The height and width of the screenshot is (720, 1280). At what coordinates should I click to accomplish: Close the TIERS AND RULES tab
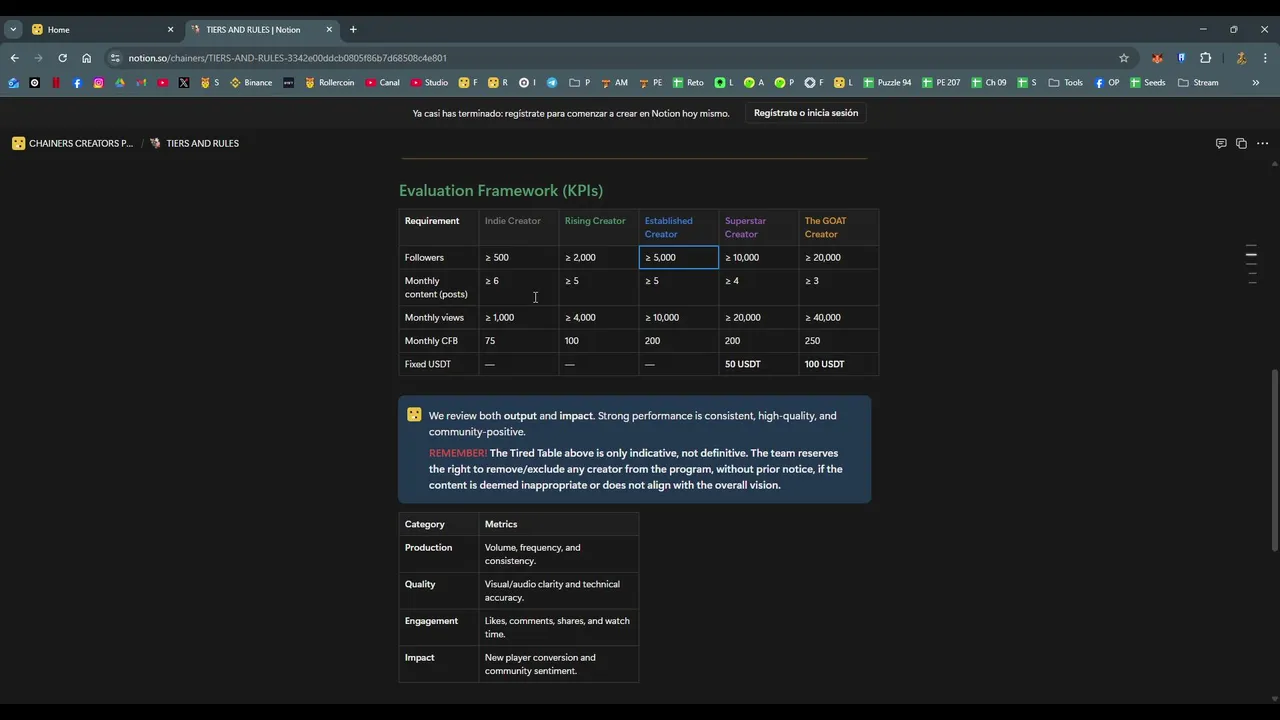pos(329,29)
